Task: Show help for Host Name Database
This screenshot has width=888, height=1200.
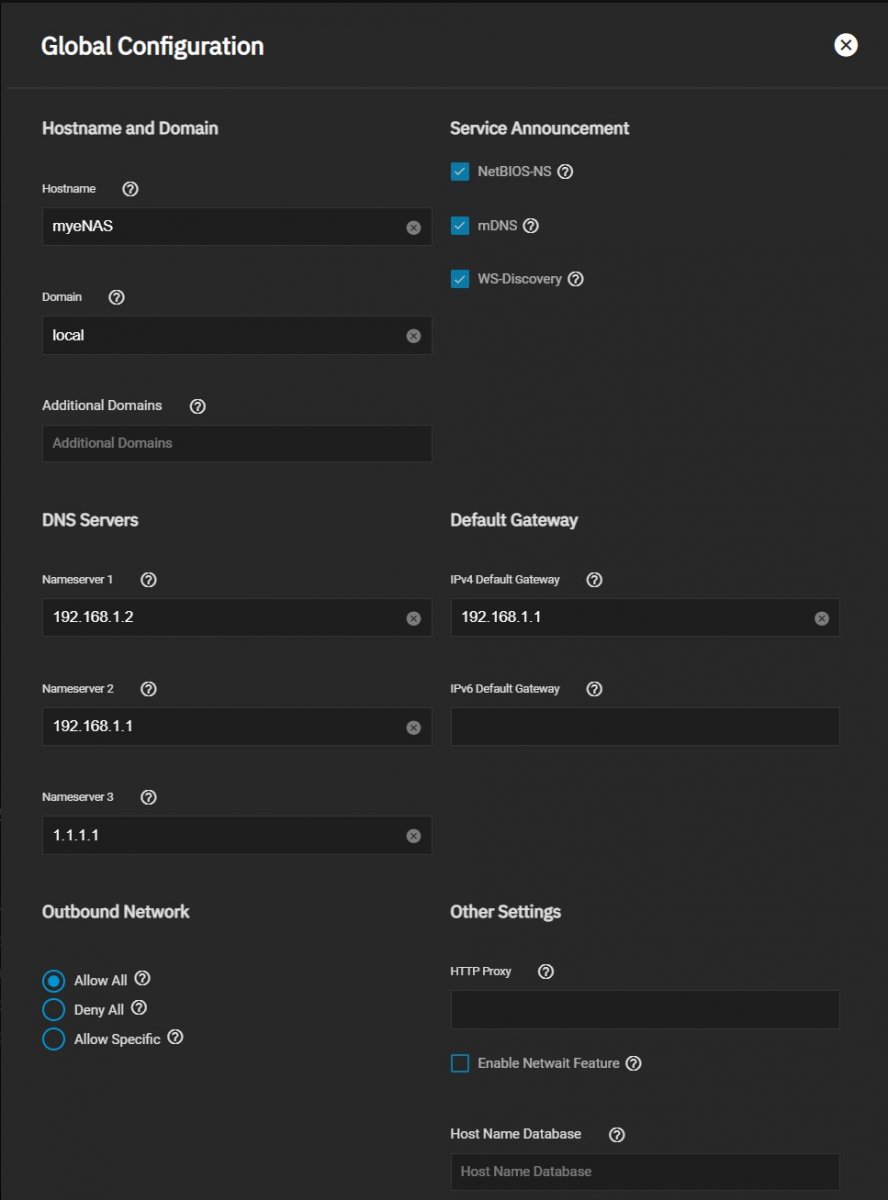Action: 617,1134
